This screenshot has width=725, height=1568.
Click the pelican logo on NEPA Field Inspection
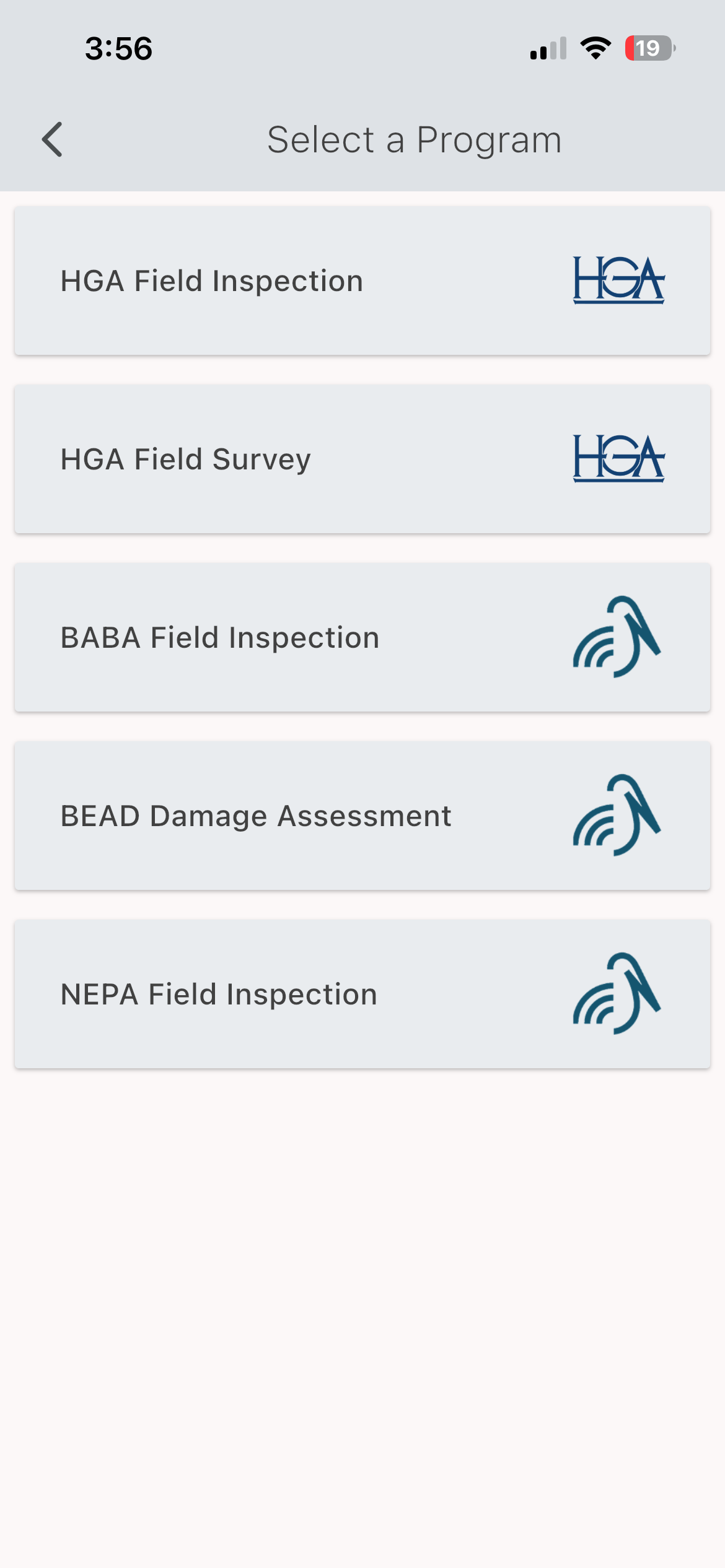[618, 994]
